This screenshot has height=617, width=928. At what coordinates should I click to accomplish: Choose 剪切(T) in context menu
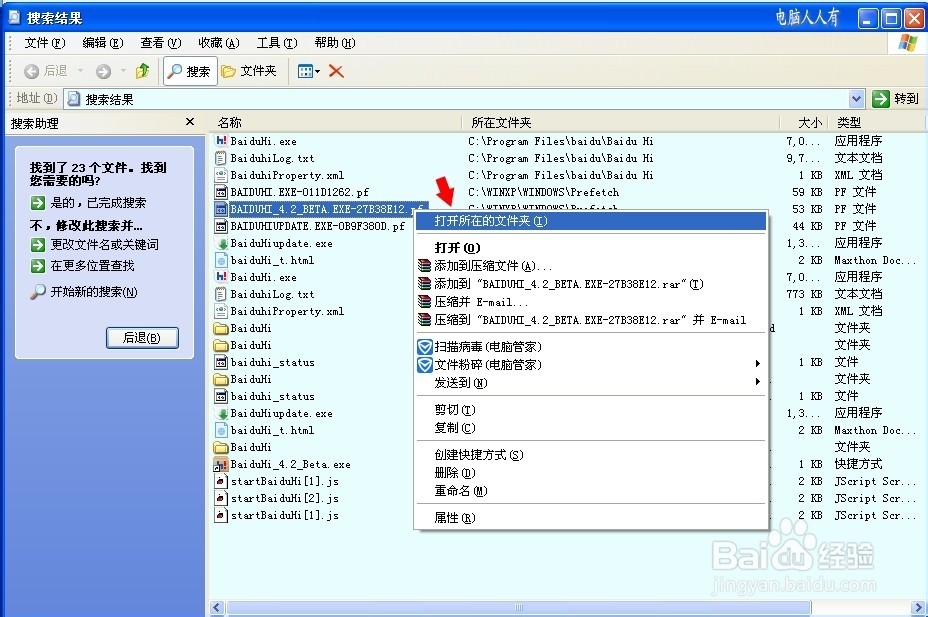coord(591,409)
